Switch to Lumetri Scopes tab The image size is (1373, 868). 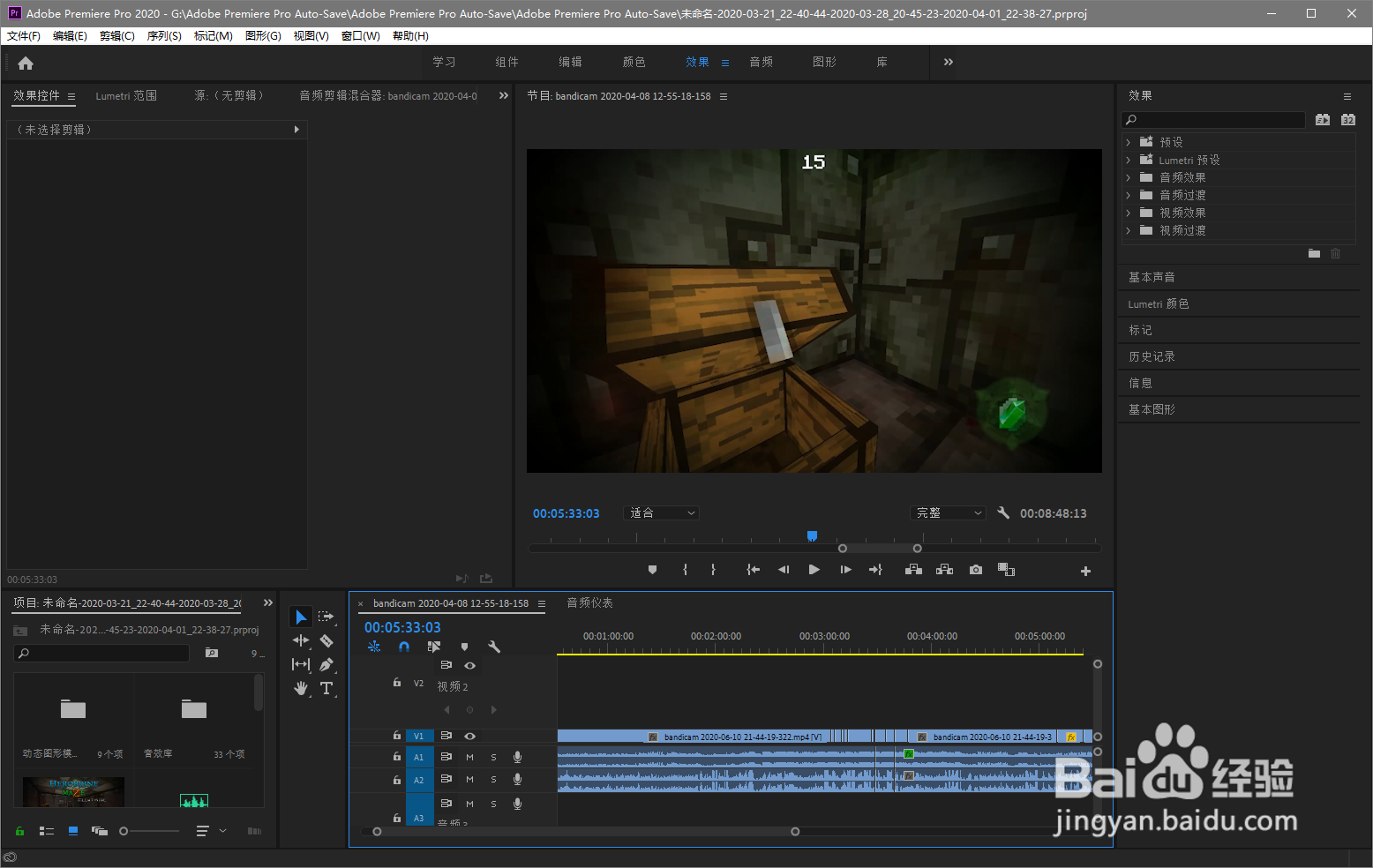click(126, 95)
